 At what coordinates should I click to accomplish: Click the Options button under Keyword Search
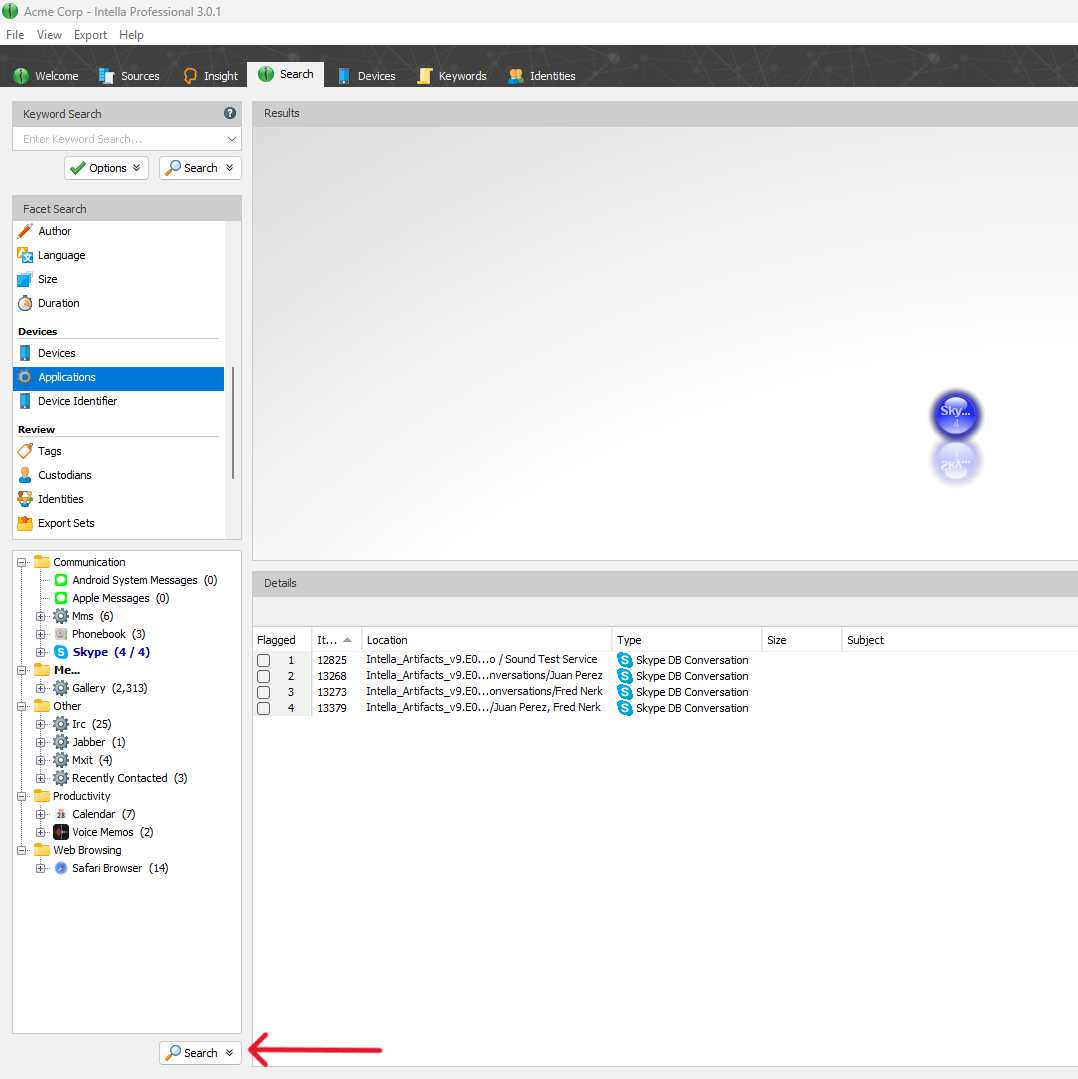pyautogui.click(x=106, y=168)
